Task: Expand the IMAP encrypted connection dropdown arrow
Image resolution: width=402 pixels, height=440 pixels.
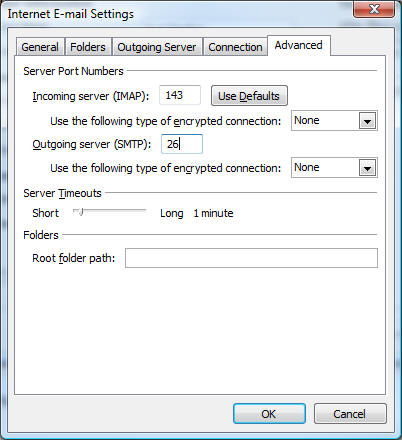Action: [367, 121]
